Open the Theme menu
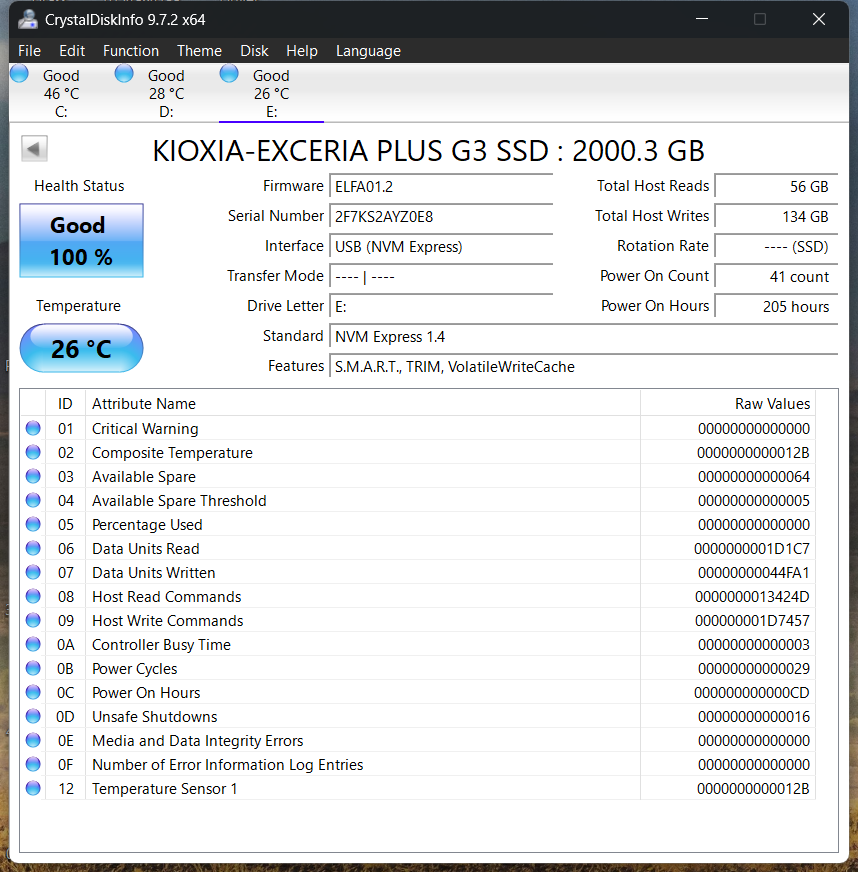Screen dimensions: 858x872 click(x=199, y=51)
